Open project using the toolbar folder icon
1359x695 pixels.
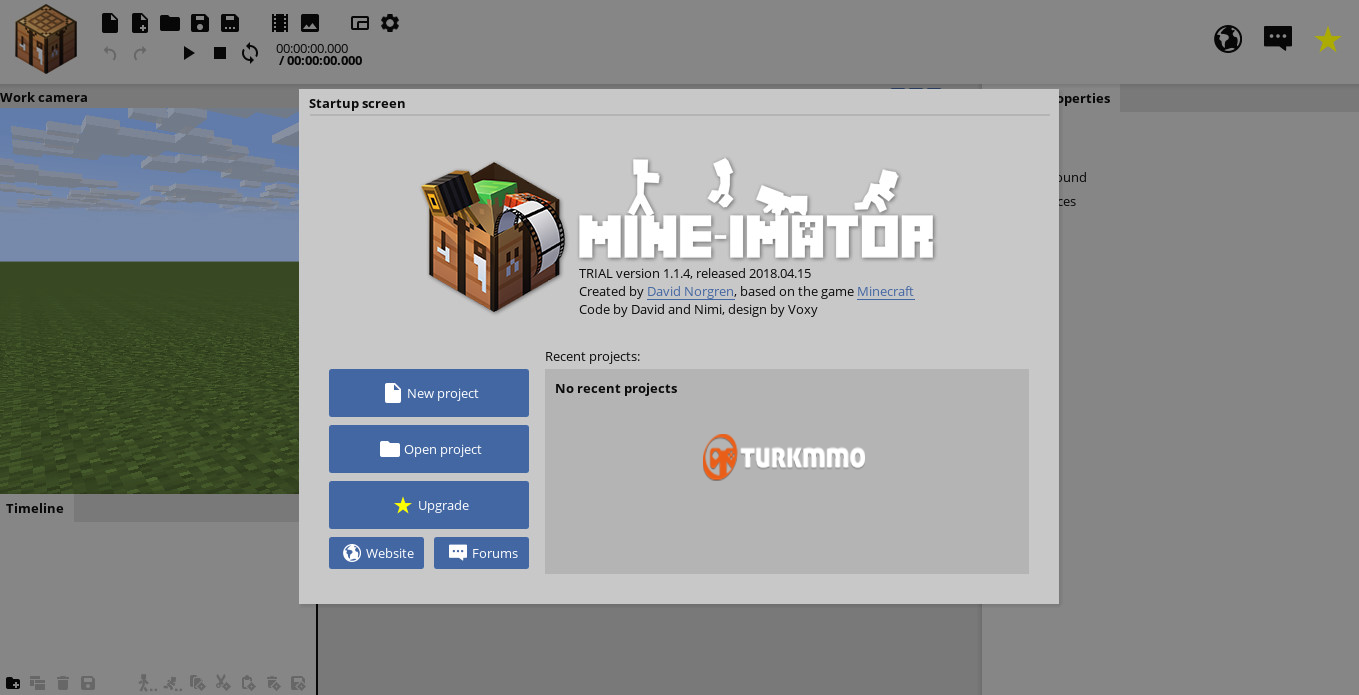(x=170, y=22)
